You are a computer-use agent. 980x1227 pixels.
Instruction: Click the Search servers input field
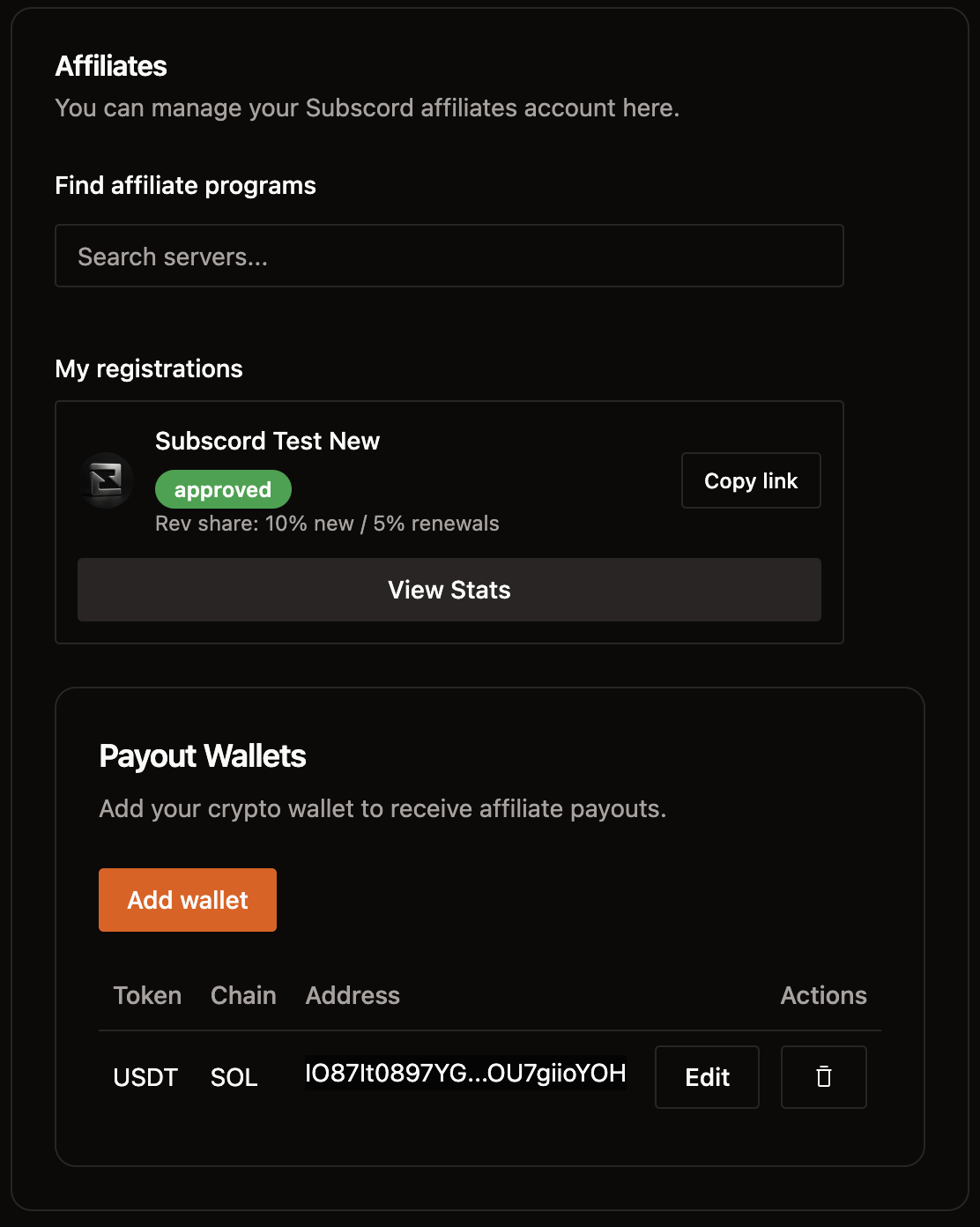(449, 256)
